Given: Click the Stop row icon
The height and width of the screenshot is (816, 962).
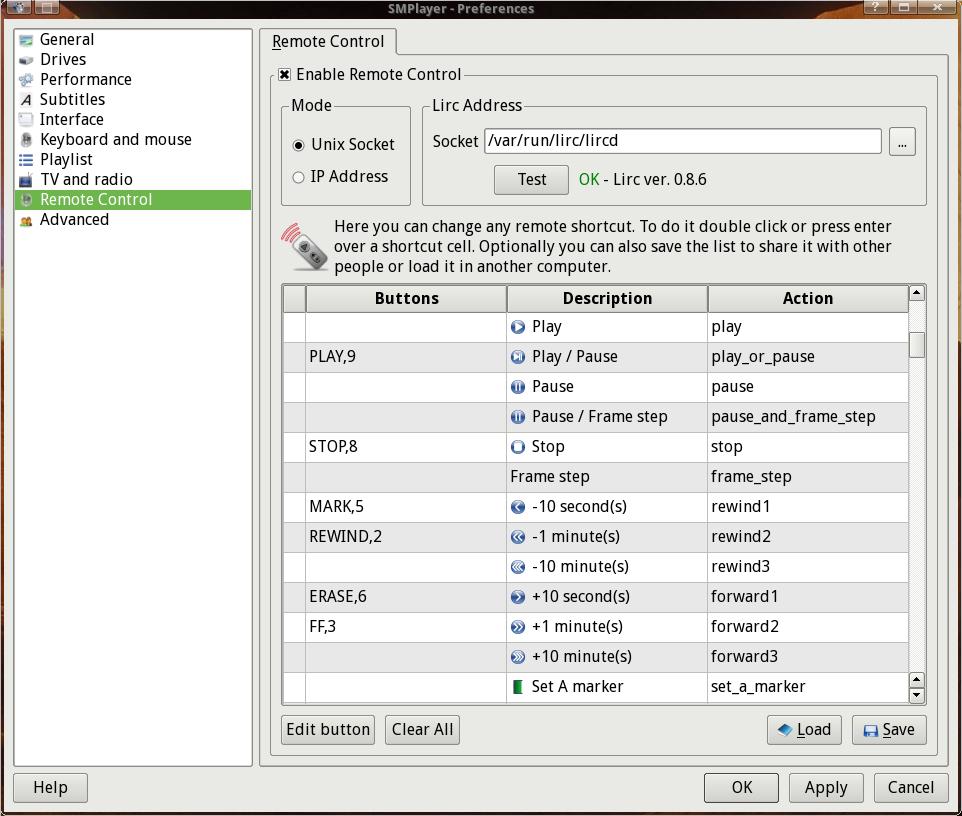Looking at the screenshot, I should tap(518, 447).
